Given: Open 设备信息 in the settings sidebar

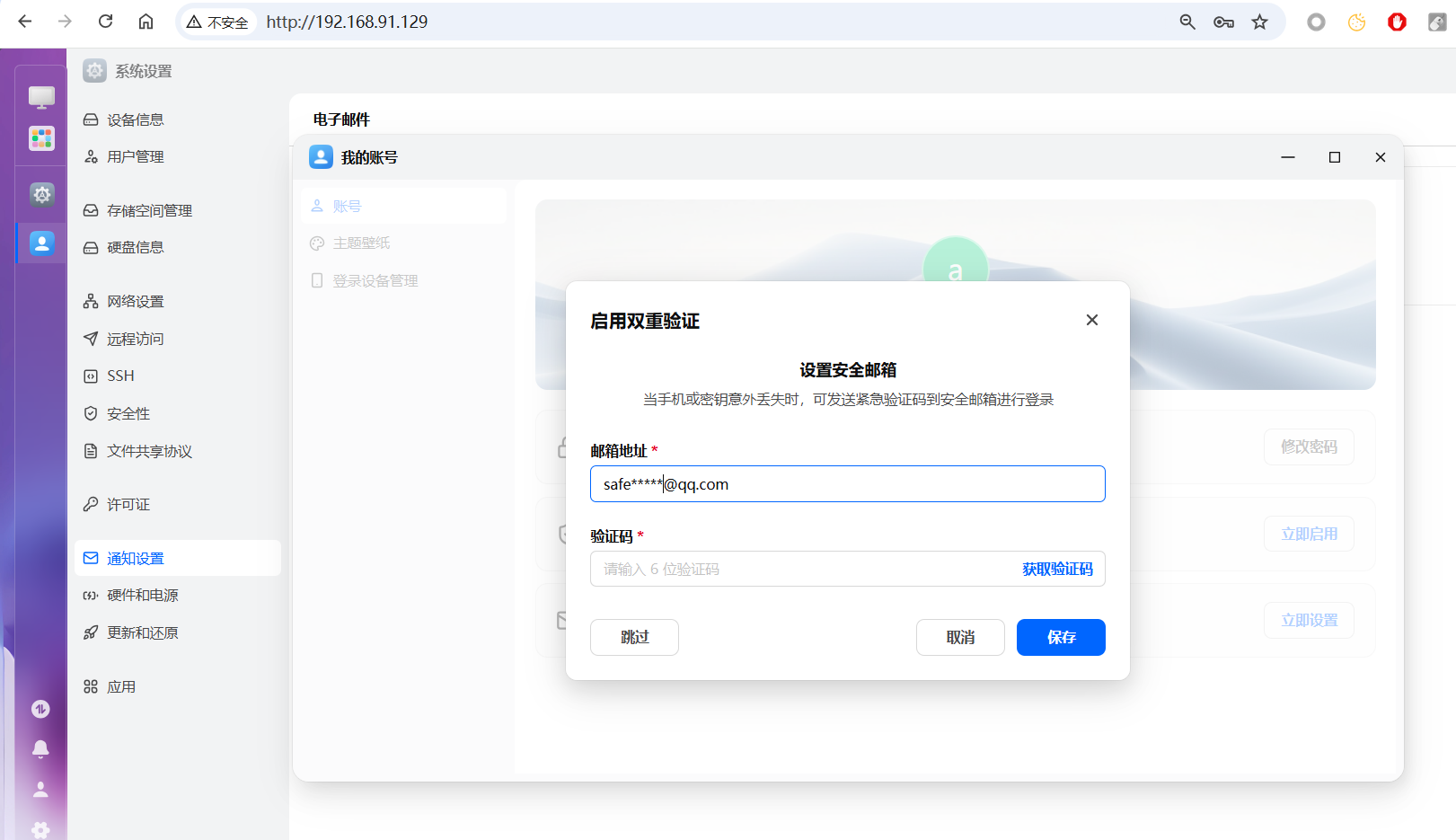Looking at the screenshot, I should click(x=138, y=119).
